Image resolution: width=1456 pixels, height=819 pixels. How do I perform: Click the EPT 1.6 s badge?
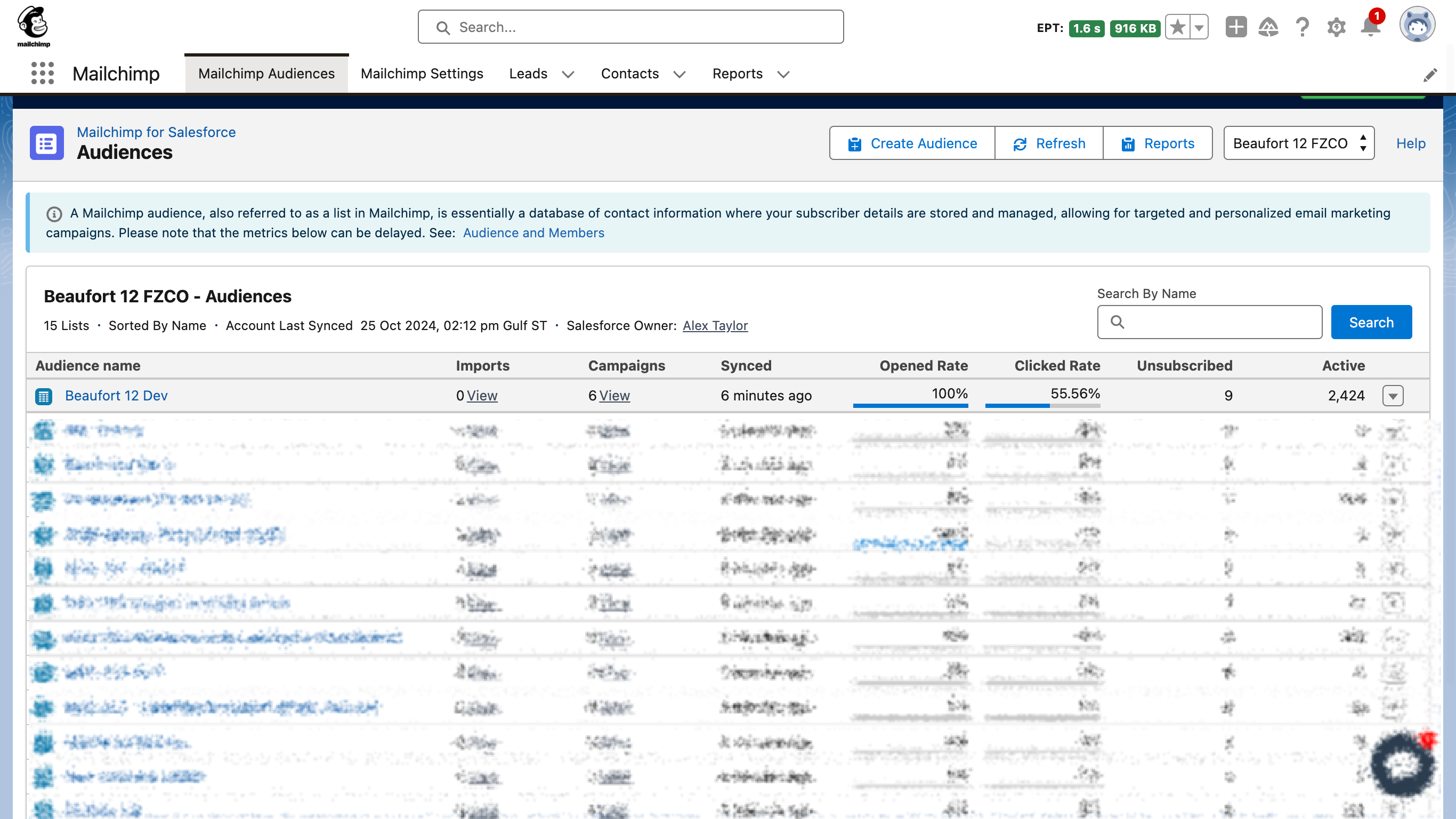[1086, 28]
